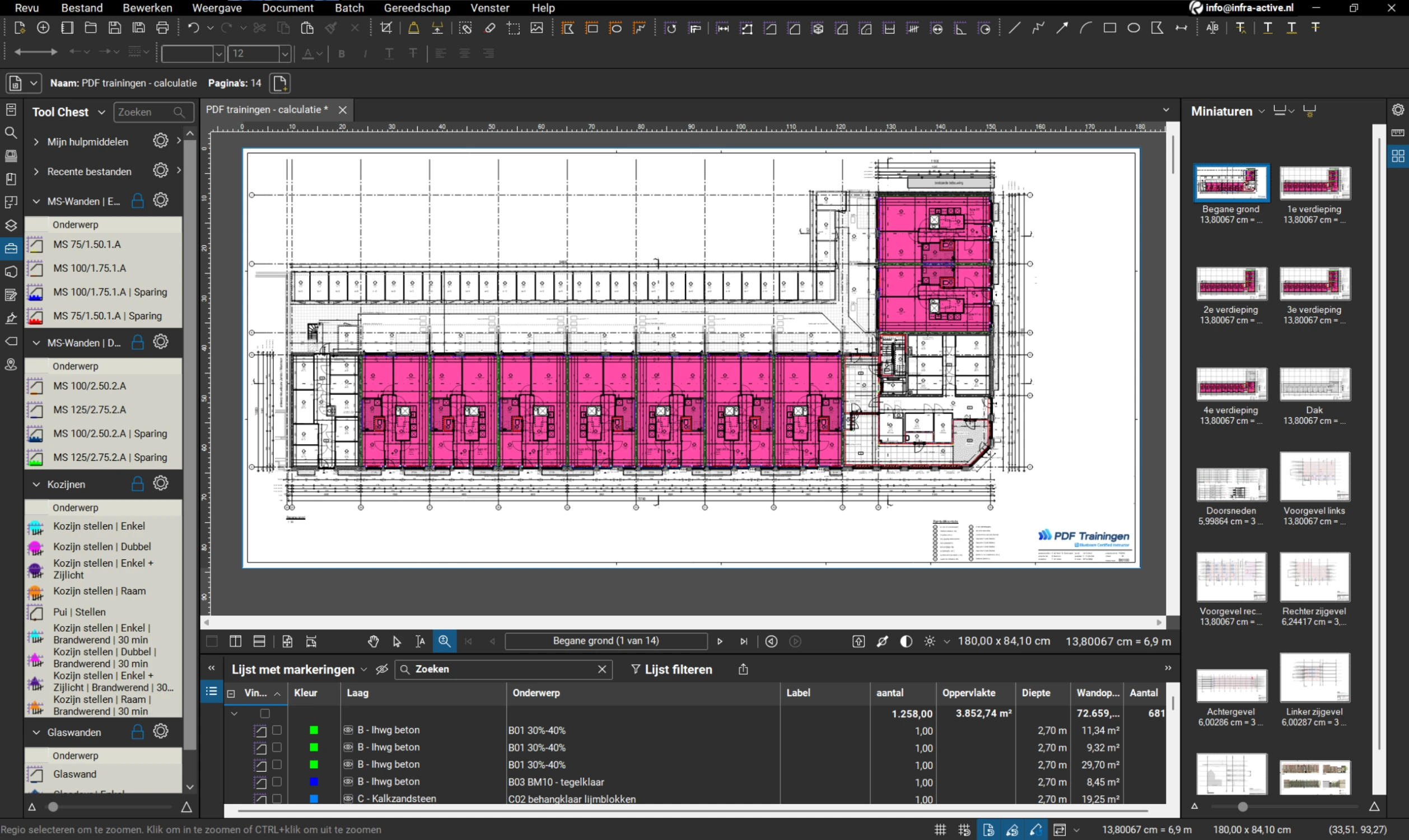The image size is (1409, 840).
Task: Open the Weergave menu
Action: (217, 8)
